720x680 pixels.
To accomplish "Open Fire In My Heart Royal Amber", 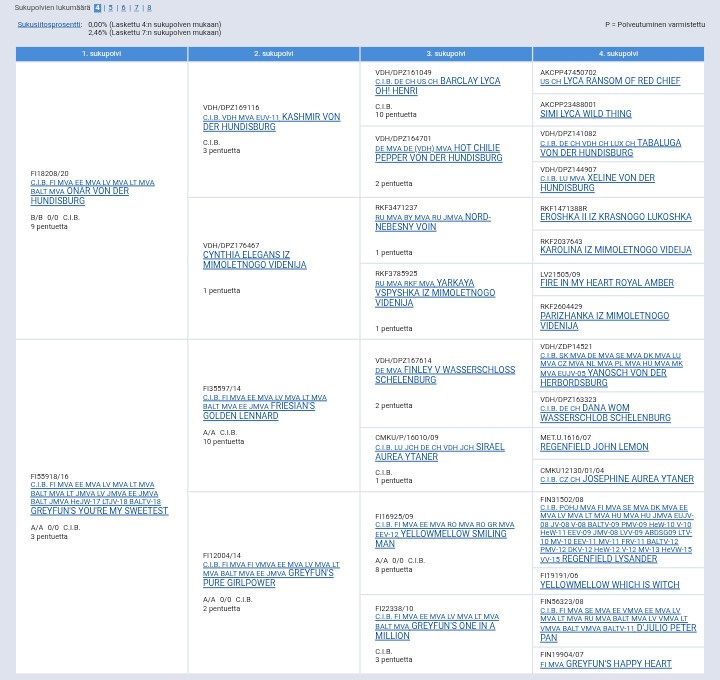I will click(x=606, y=283).
